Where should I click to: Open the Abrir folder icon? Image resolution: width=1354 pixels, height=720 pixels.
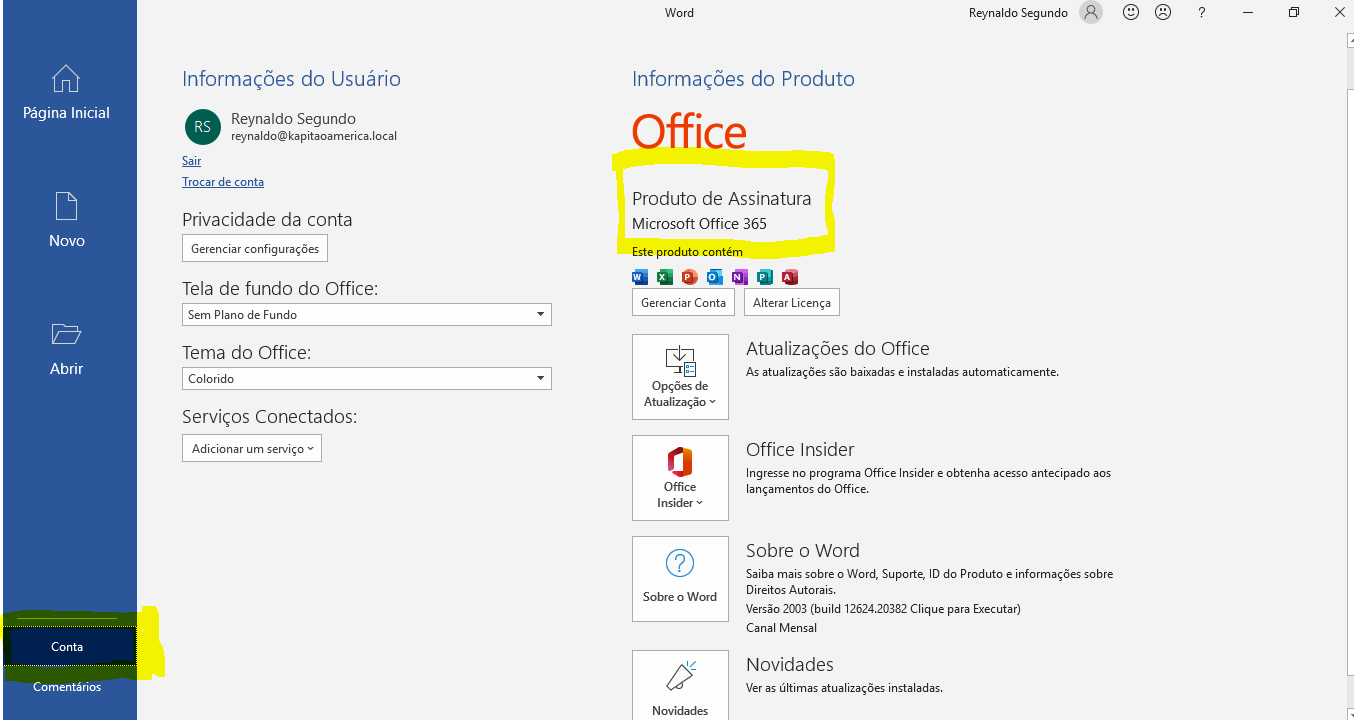coord(66,334)
